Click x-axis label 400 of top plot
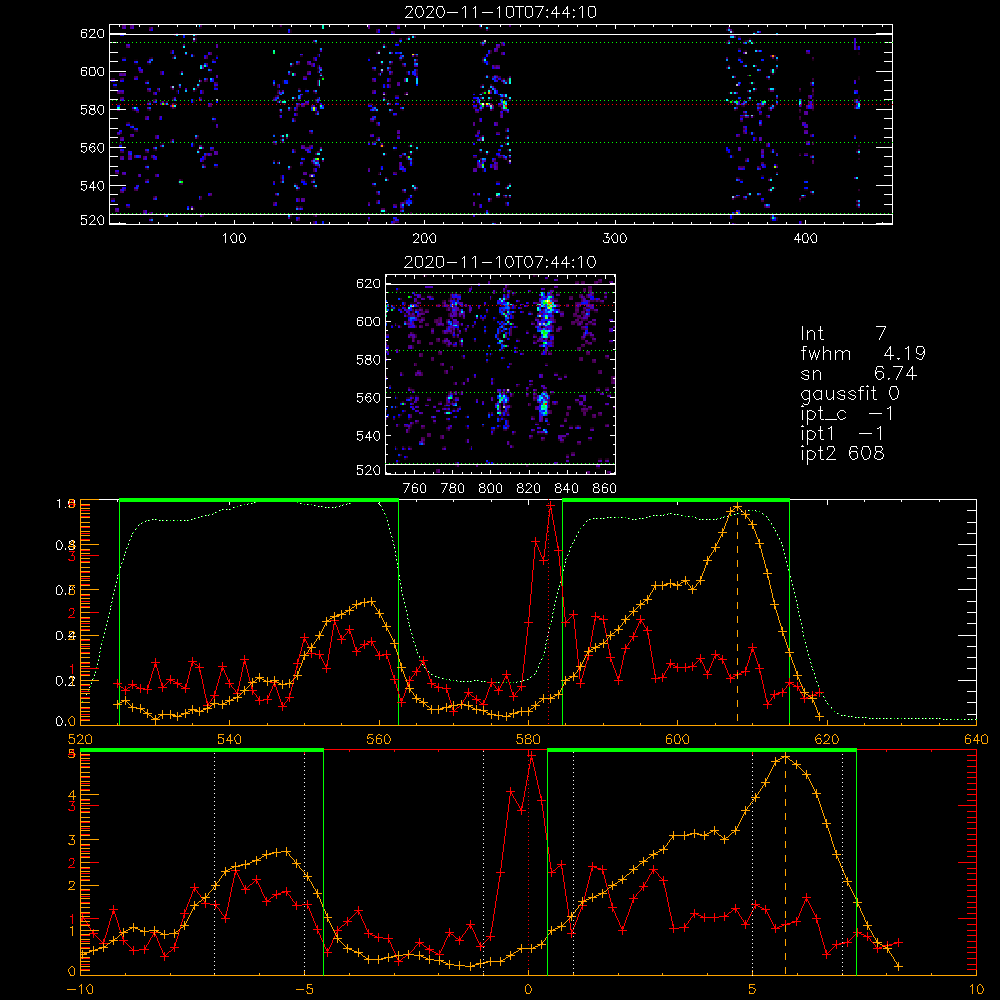The image size is (1000, 1000). 805,239
